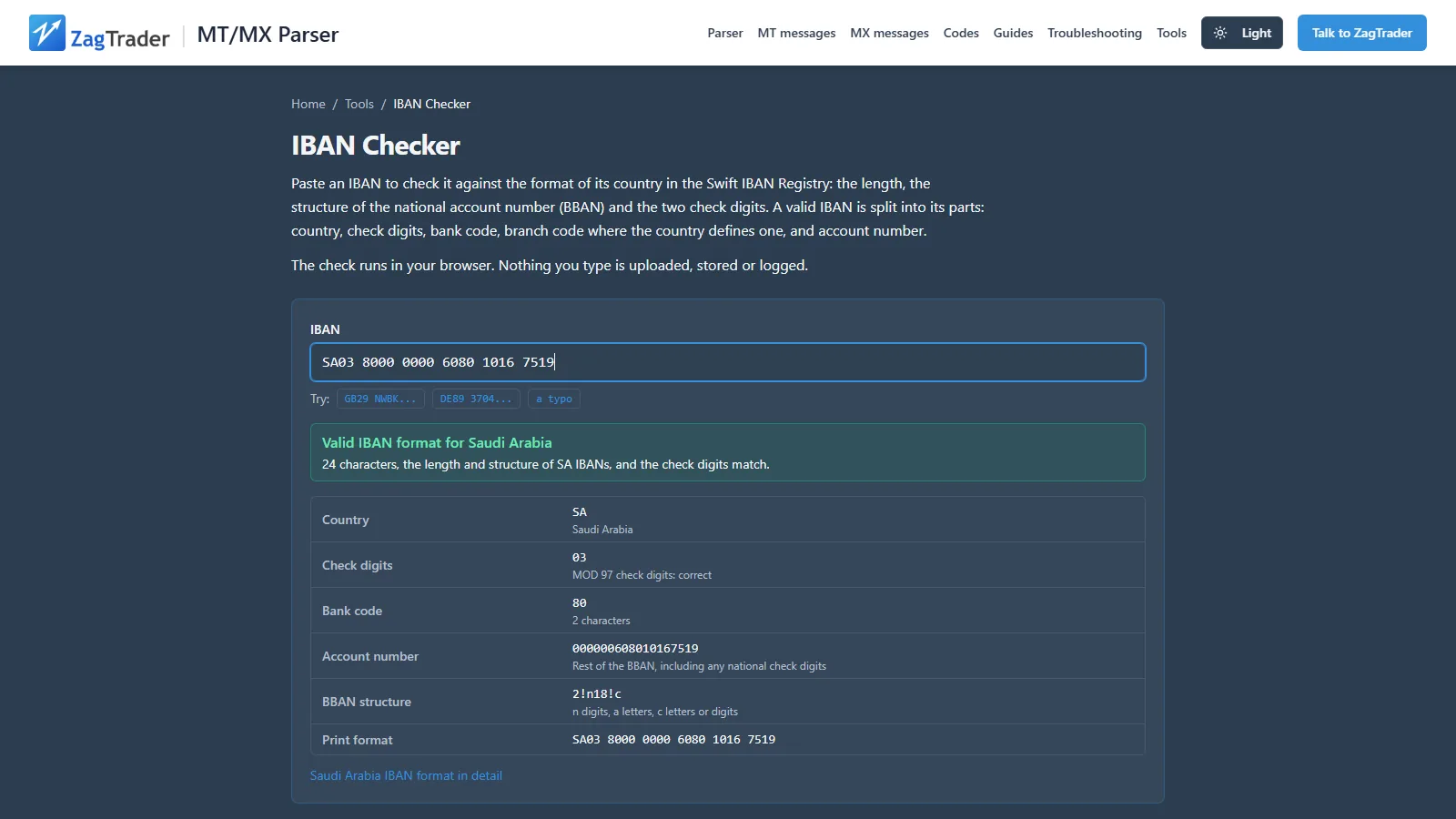Click the 'Bank code' row label
Image resolution: width=1456 pixels, height=819 pixels.
352,611
